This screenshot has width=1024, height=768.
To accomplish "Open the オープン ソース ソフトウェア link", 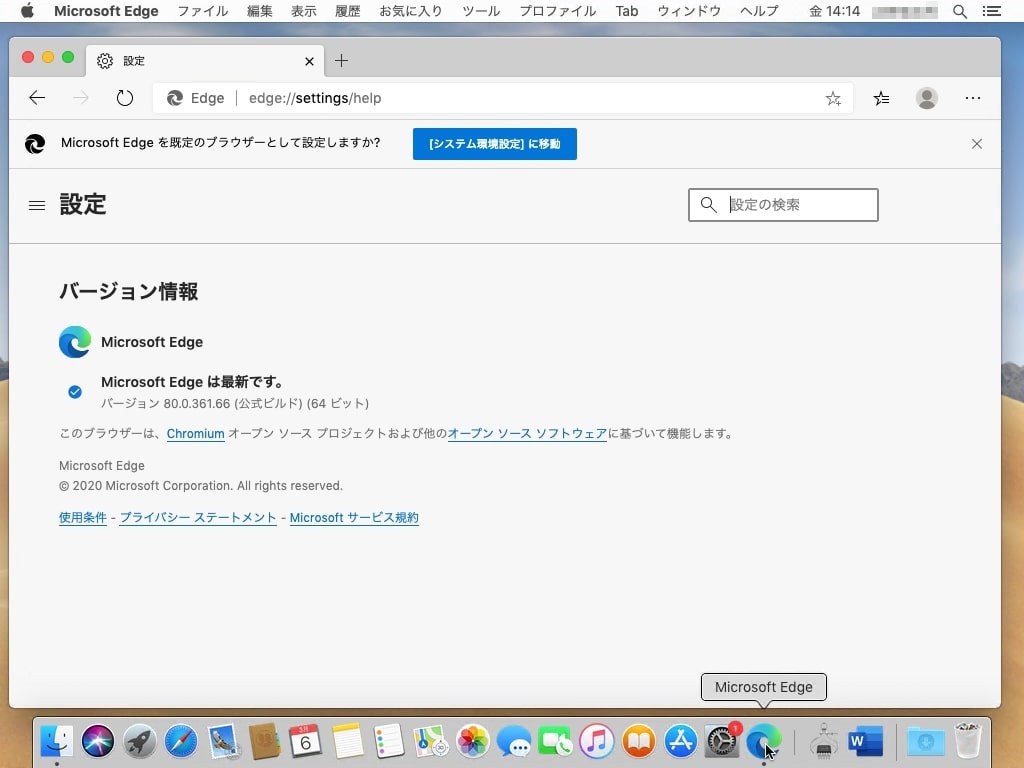I will pyautogui.click(x=527, y=434).
